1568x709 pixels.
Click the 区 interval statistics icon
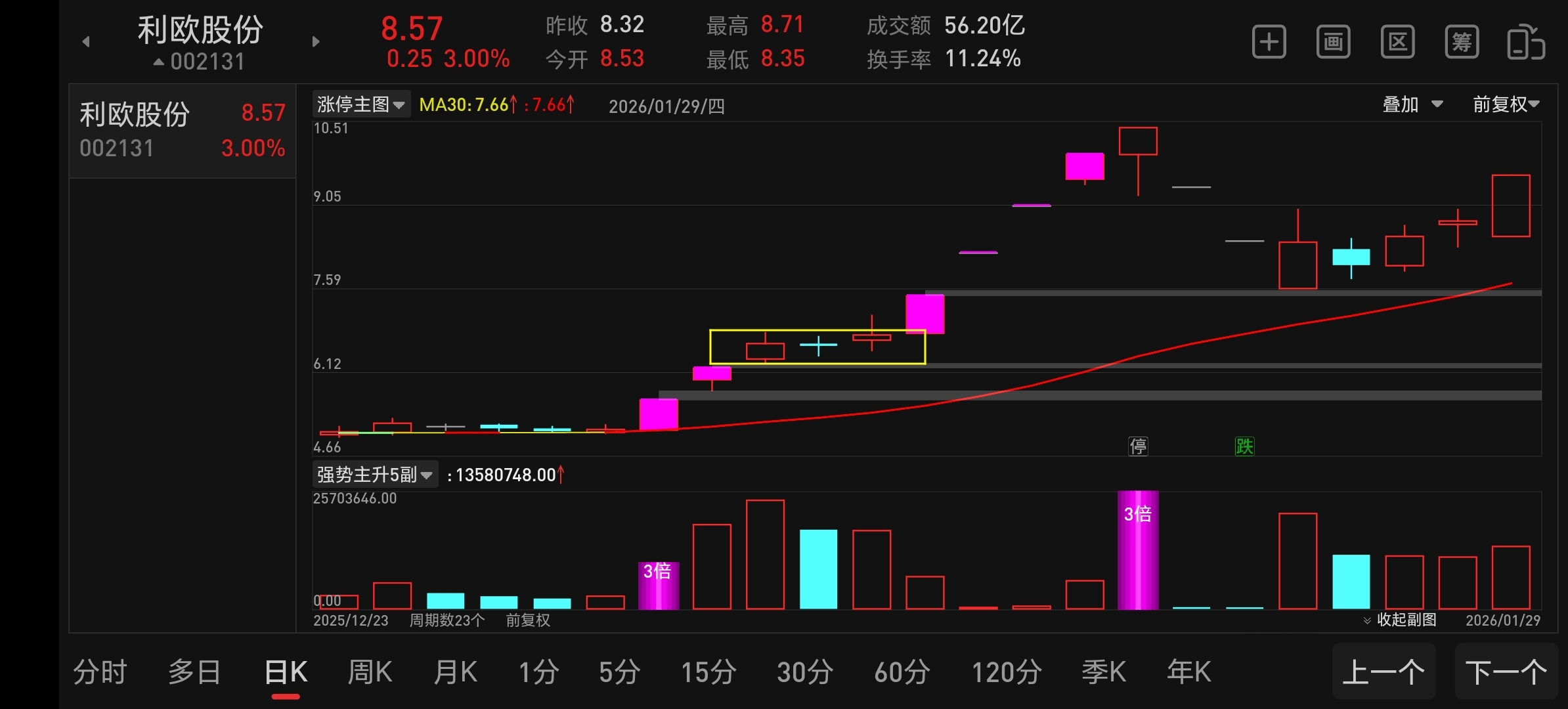1397,43
